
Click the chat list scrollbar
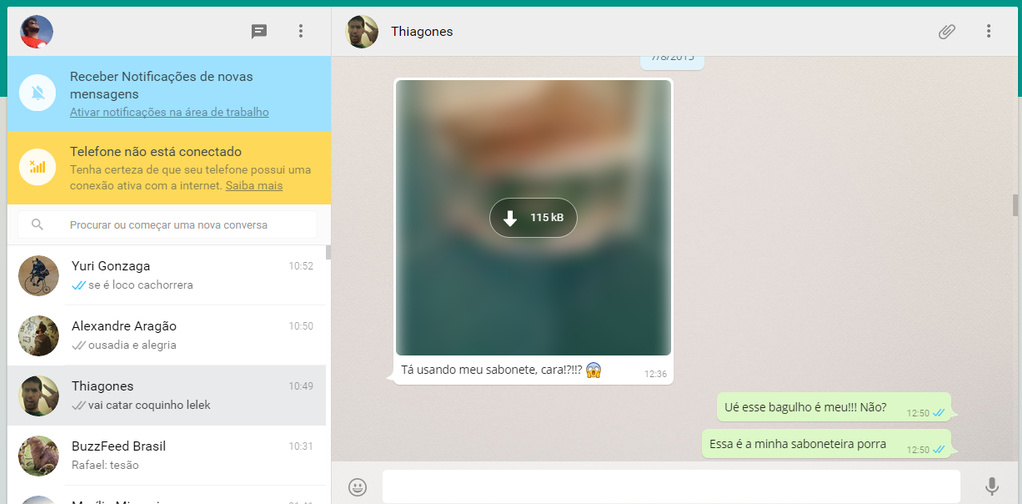point(328,252)
